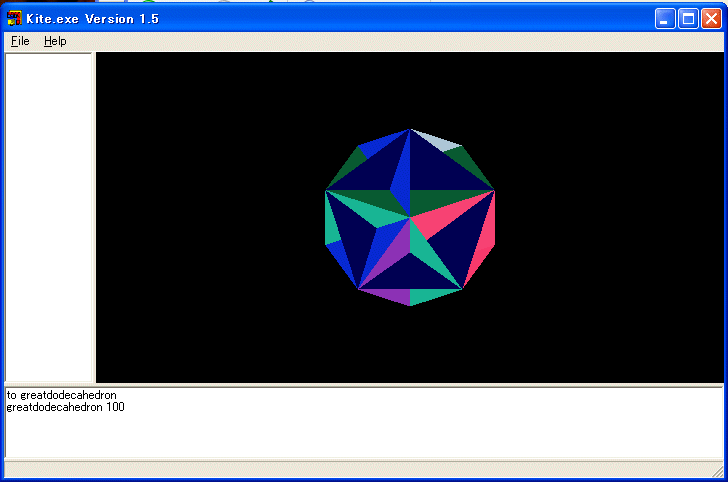Click the Kite.exe Version 1.5 title text
The height and width of the screenshot is (482, 728).
(x=92, y=19)
